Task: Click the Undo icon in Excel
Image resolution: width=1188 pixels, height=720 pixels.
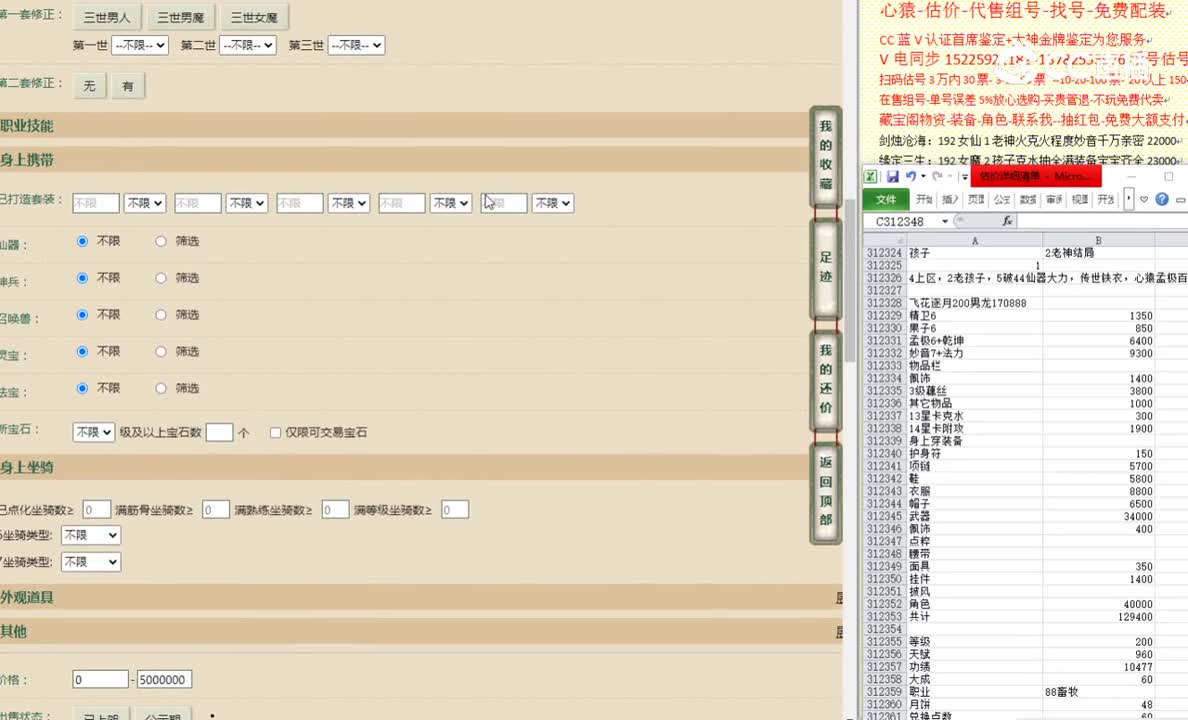Action: [910, 176]
